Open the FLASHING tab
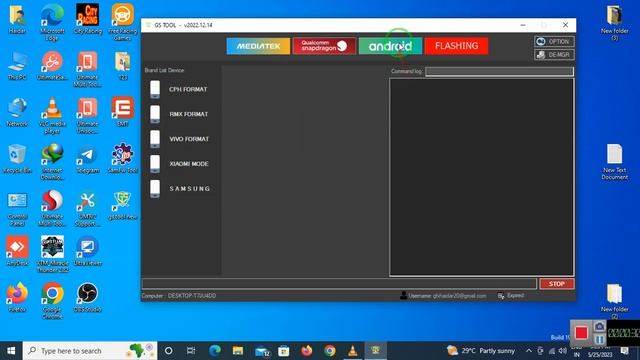 [456, 46]
